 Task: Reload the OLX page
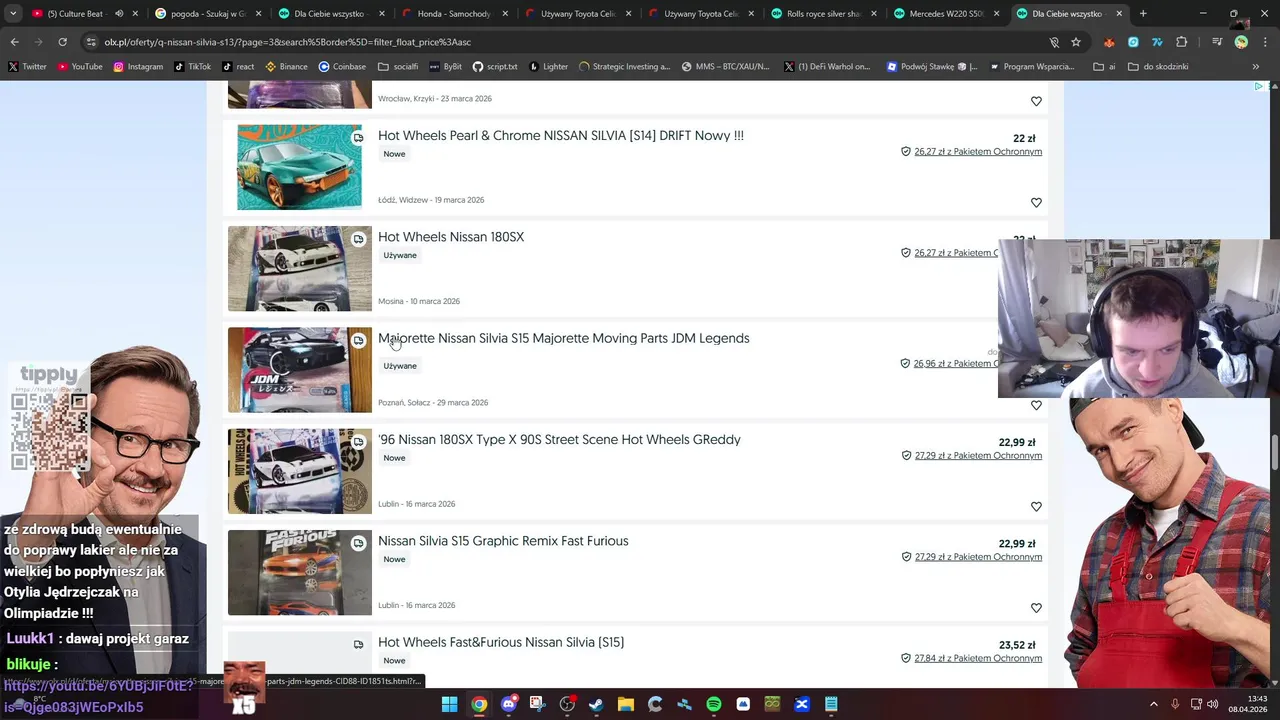click(62, 42)
